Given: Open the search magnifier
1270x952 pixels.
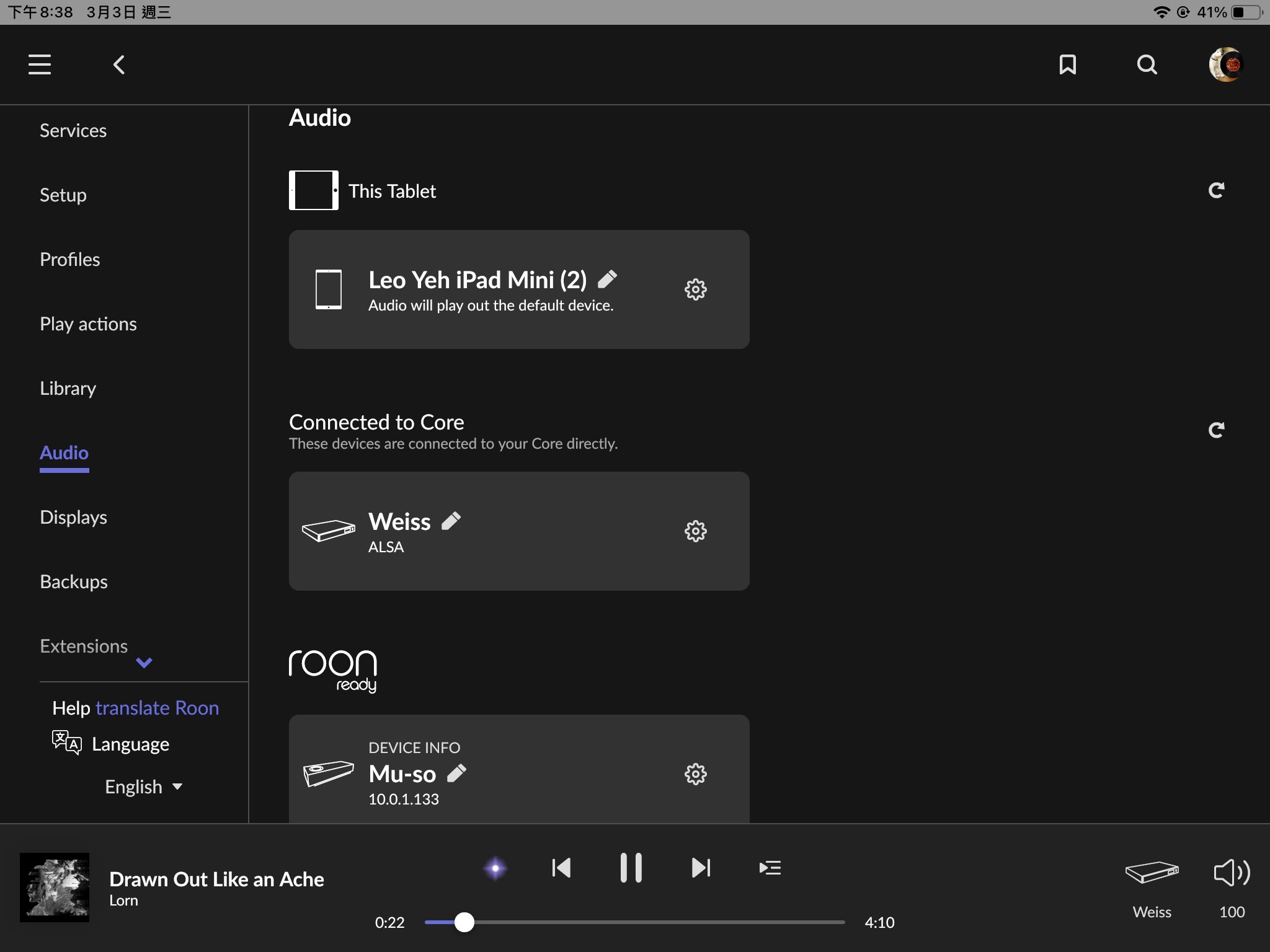Looking at the screenshot, I should [1147, 64].
